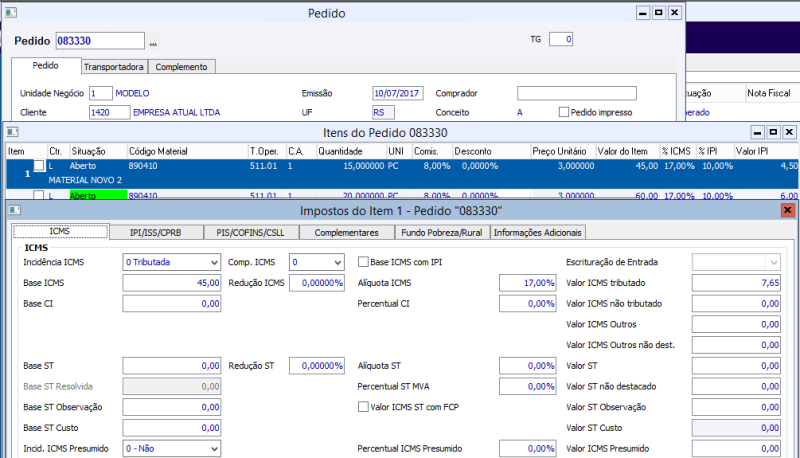The width and height of the screenshot is (800, 458).
Task: Switch to the ICMS tab
Action: tap(60, 231)
